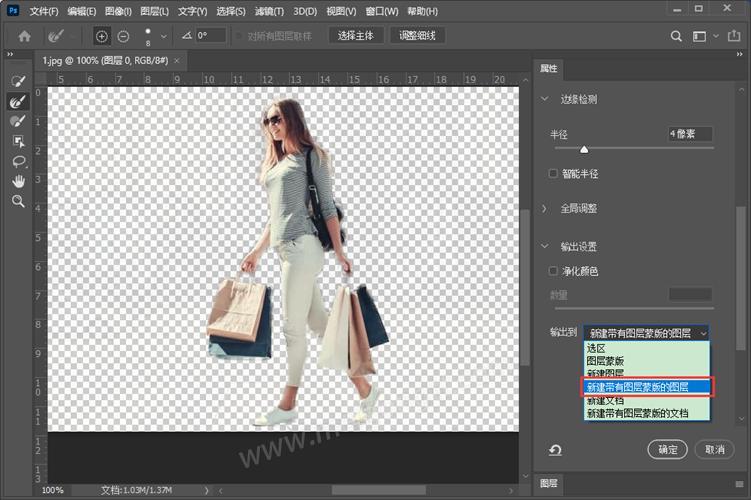Click the 数量 slider track
Screen dimensions: 751x500
coord(633,308)
